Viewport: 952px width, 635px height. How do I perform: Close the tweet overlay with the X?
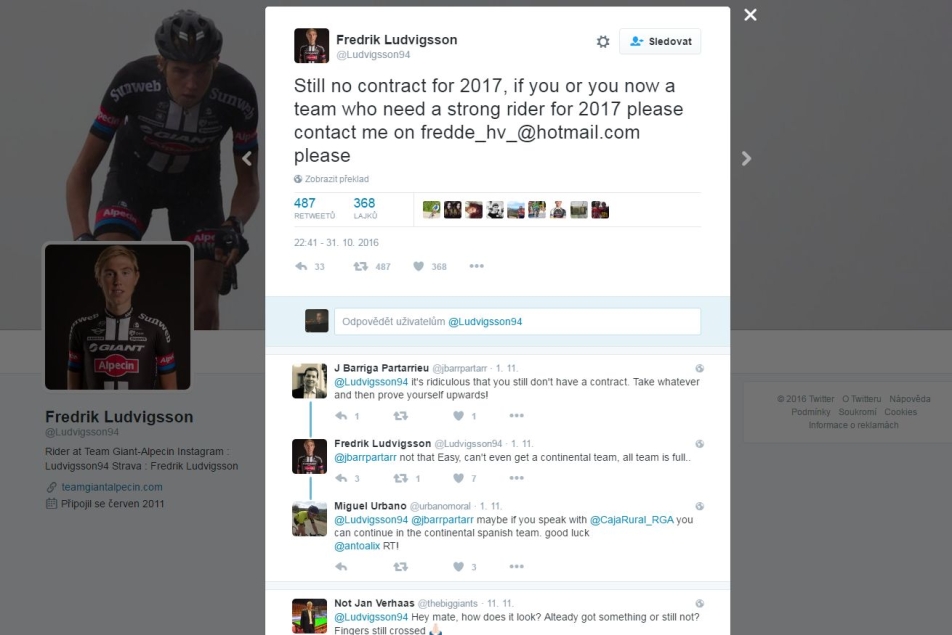(750, 15)
